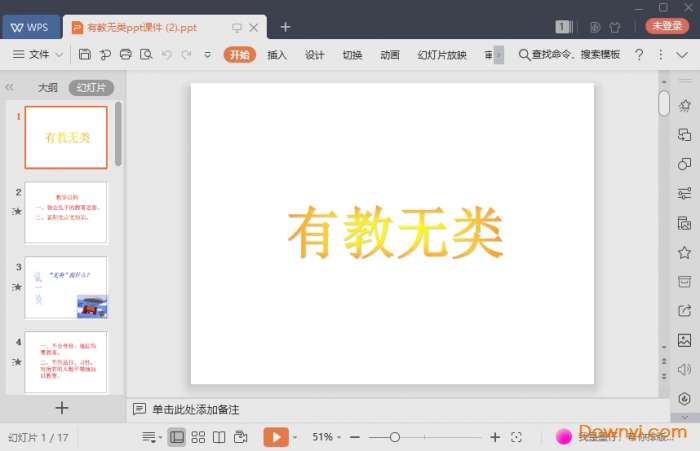Click the star icon in right sidebar

pyautogui.click(x=684, y=252)
